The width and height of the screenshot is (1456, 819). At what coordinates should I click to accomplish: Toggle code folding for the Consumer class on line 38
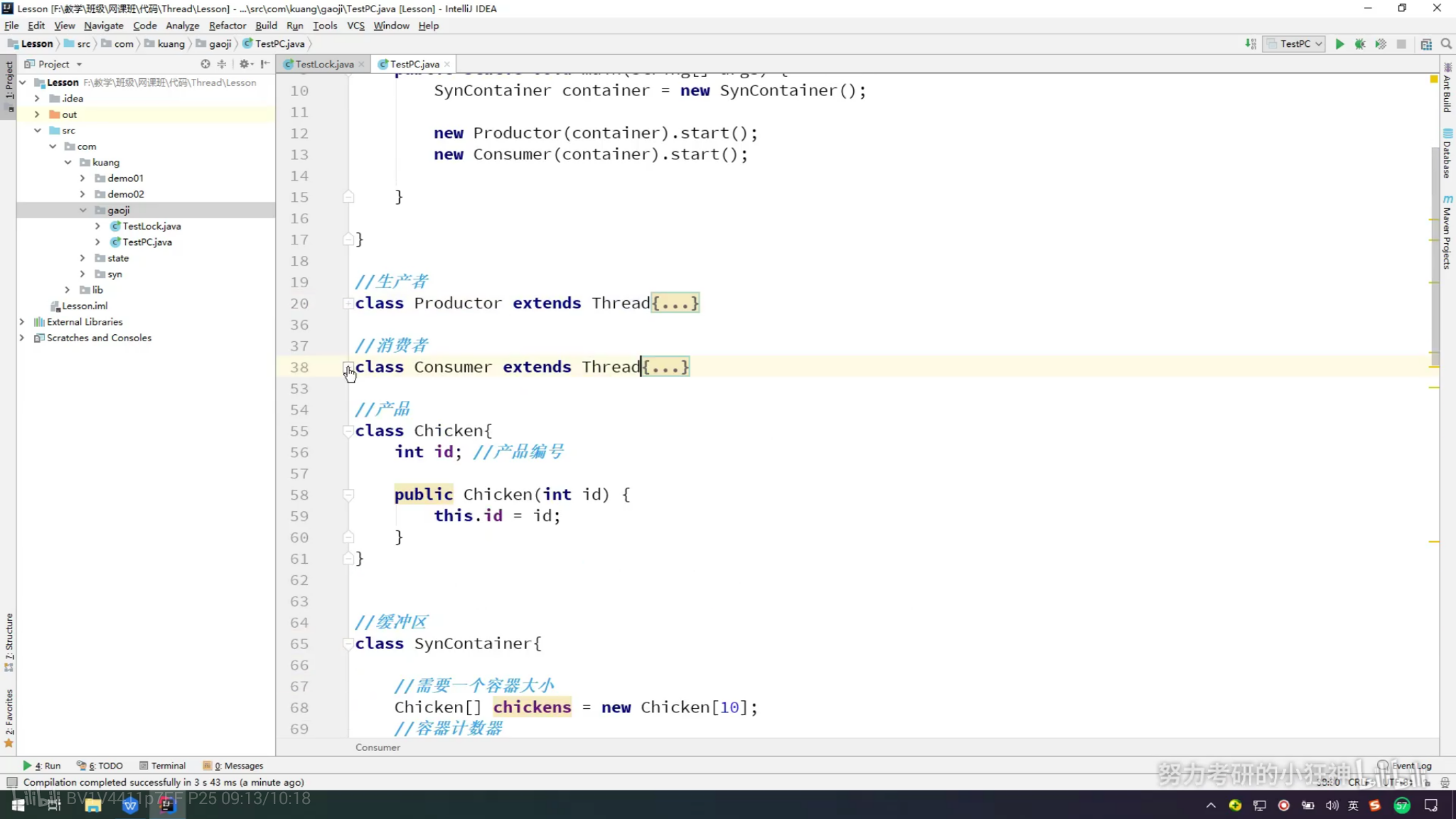coord(348,368)
